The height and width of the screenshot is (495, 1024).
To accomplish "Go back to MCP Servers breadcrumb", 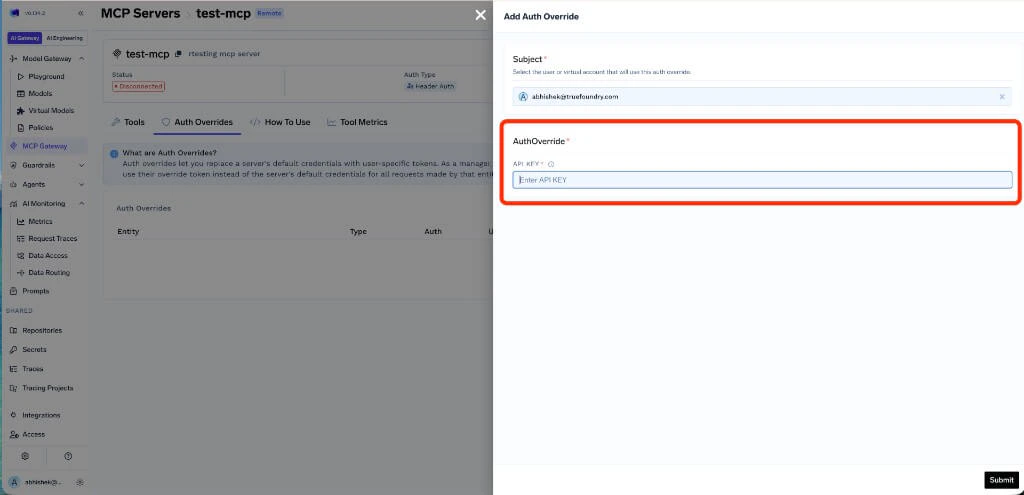I will pyautogui.click(x=140, y=13).
